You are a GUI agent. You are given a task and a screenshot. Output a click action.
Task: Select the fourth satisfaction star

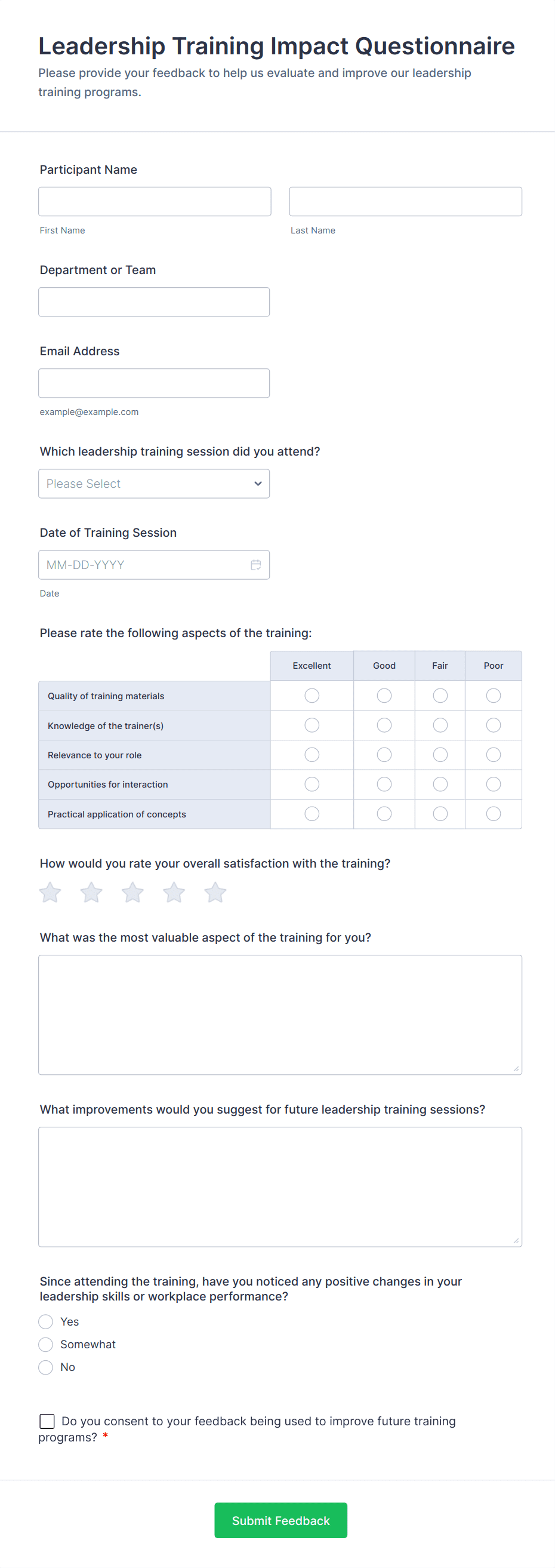pyautogui.click(x=174, y=891)
